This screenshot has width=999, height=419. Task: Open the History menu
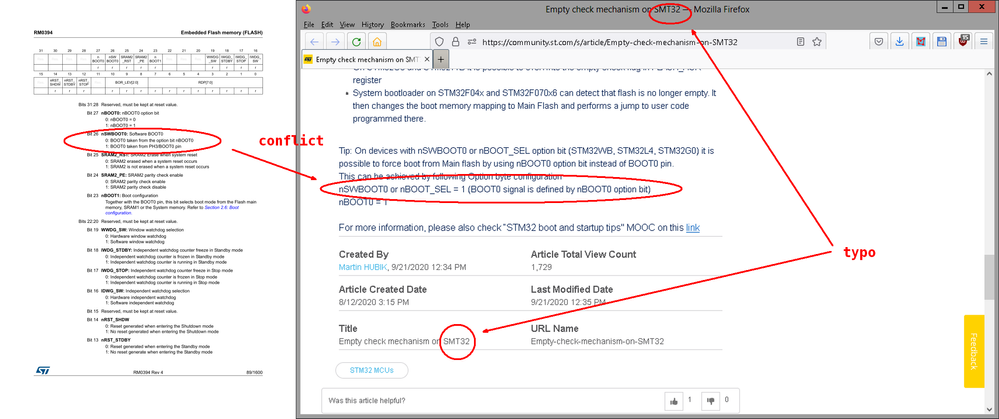coord(372,24)
